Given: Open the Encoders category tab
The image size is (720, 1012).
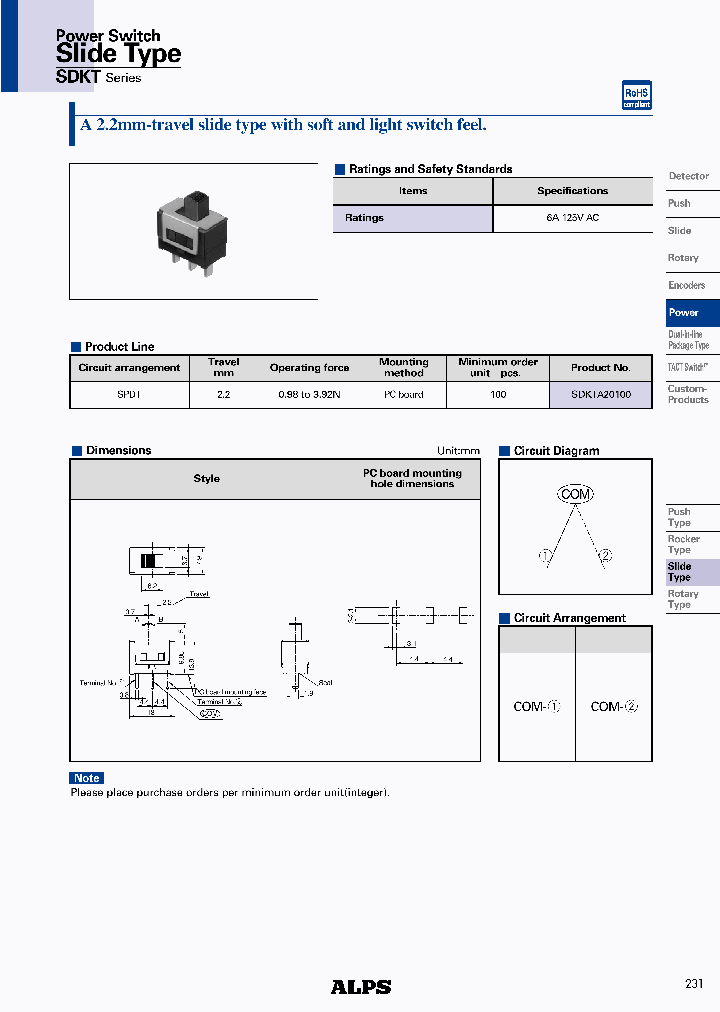Looking at the screenshot, I should coord(686,285).
